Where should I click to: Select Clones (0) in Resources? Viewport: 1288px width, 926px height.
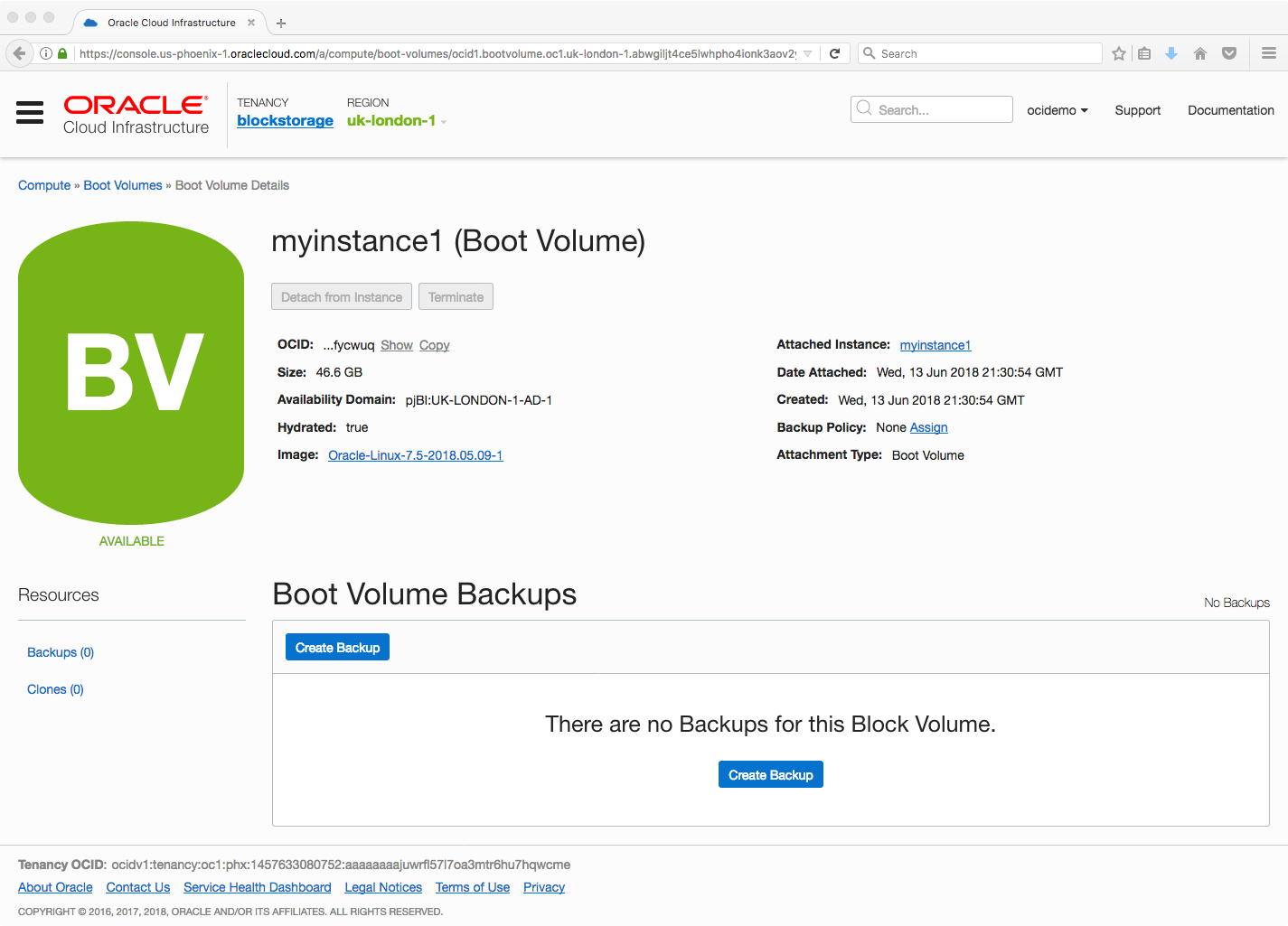pyautogui.click(x=55, y=689)
